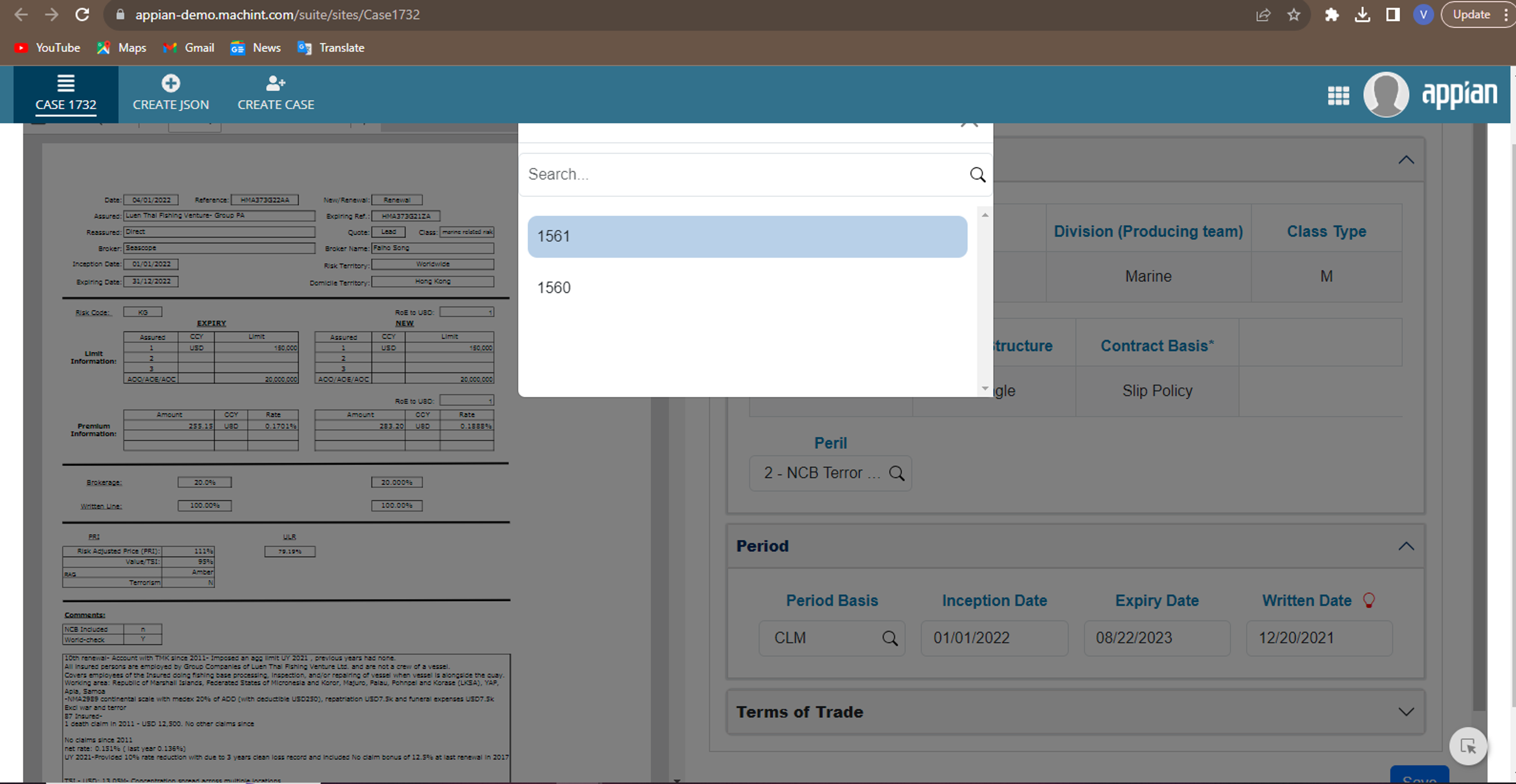The height and width of the screenshot is (784, 1516).
Task: Click the Contract Basis column header
Action: (1157, 345)
